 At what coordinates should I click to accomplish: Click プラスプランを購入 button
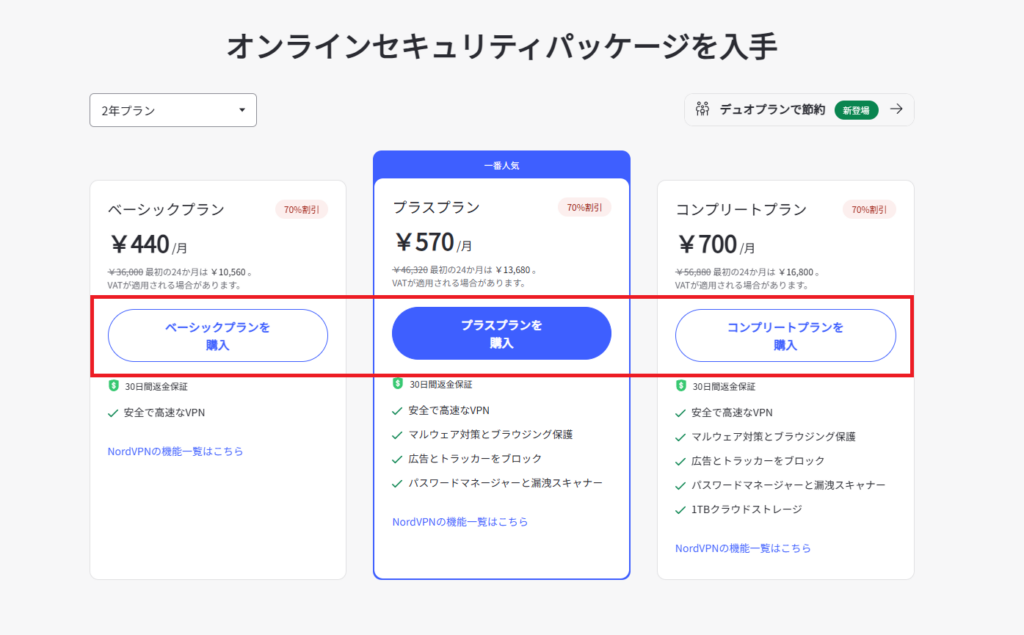pyautogui.click(x=502, y=333)
